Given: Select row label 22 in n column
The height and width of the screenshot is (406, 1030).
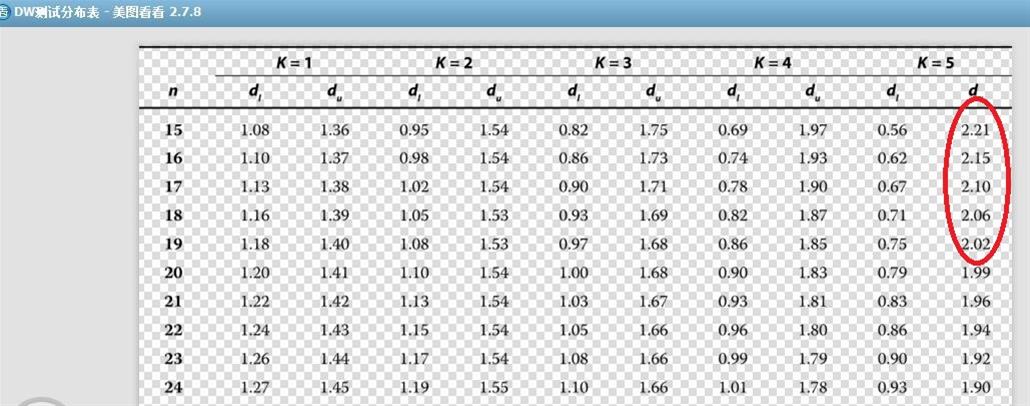Looking at the screenshot, I should (x=173, y=330).
